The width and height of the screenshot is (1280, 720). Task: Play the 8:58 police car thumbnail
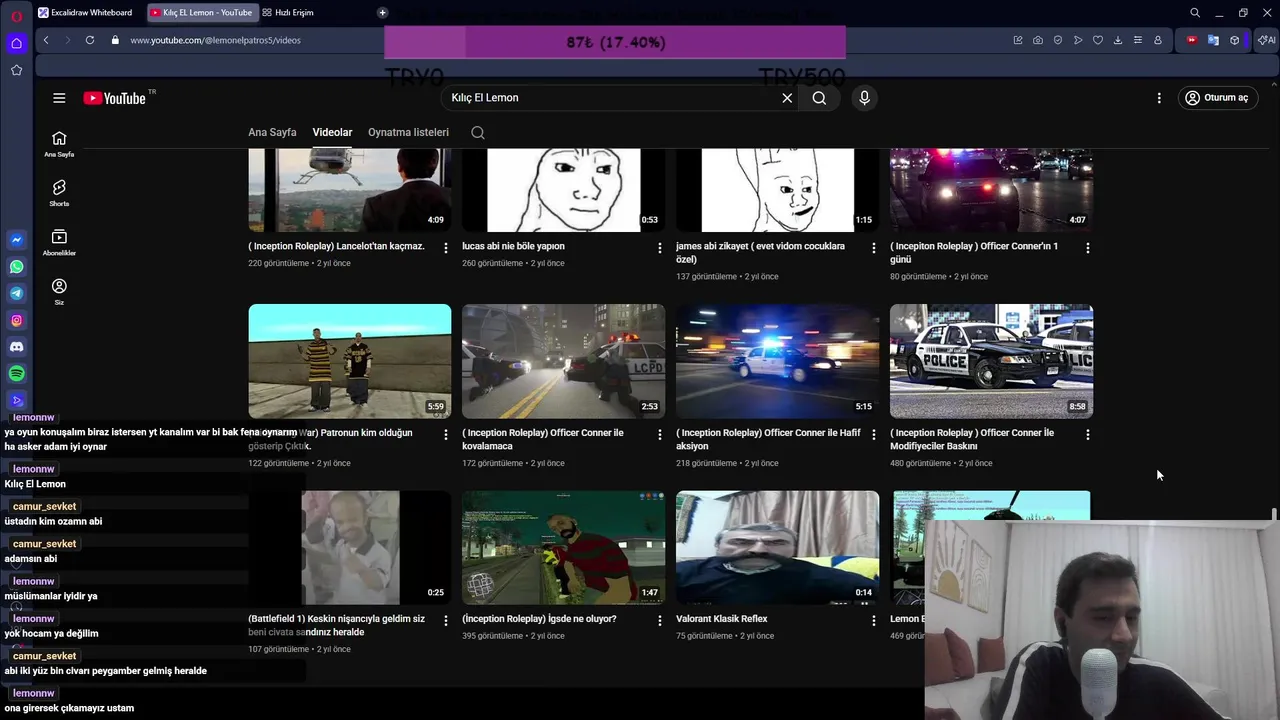991,361
